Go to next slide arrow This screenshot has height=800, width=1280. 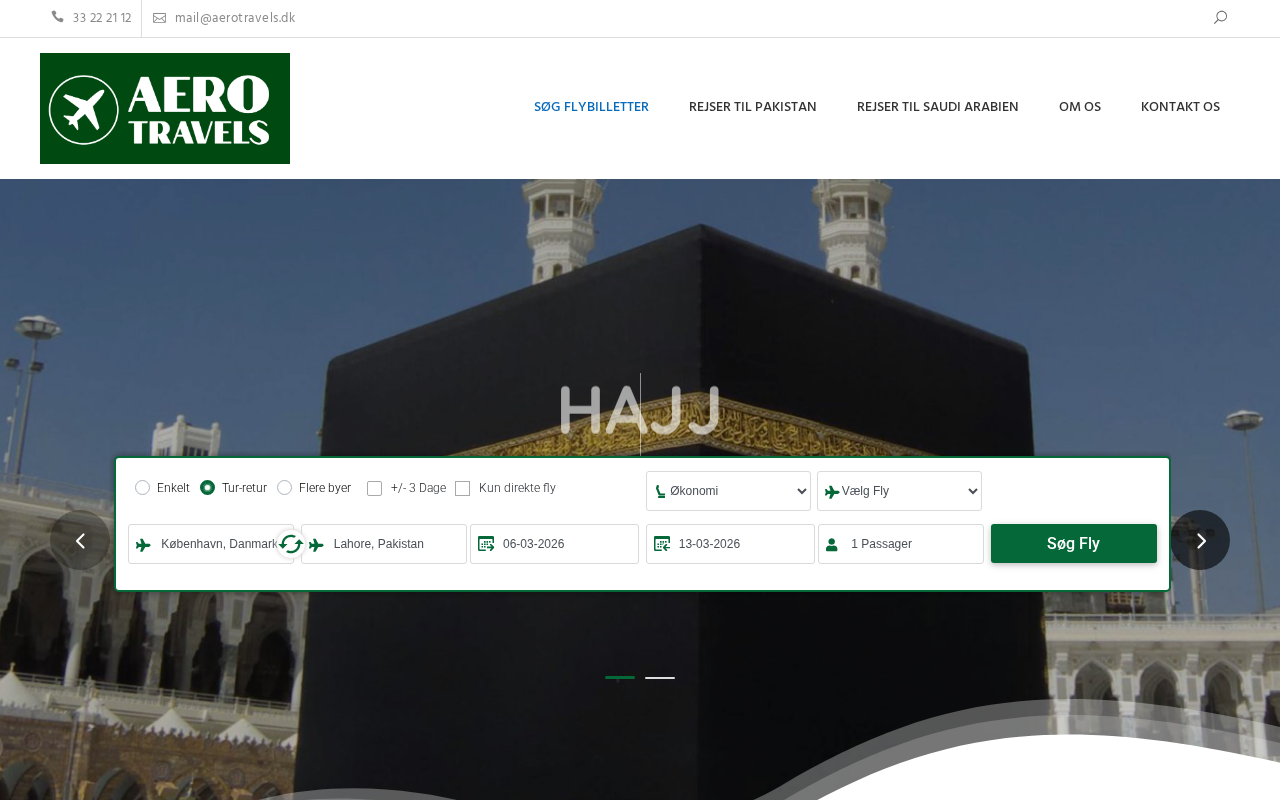pos(1200,540)
